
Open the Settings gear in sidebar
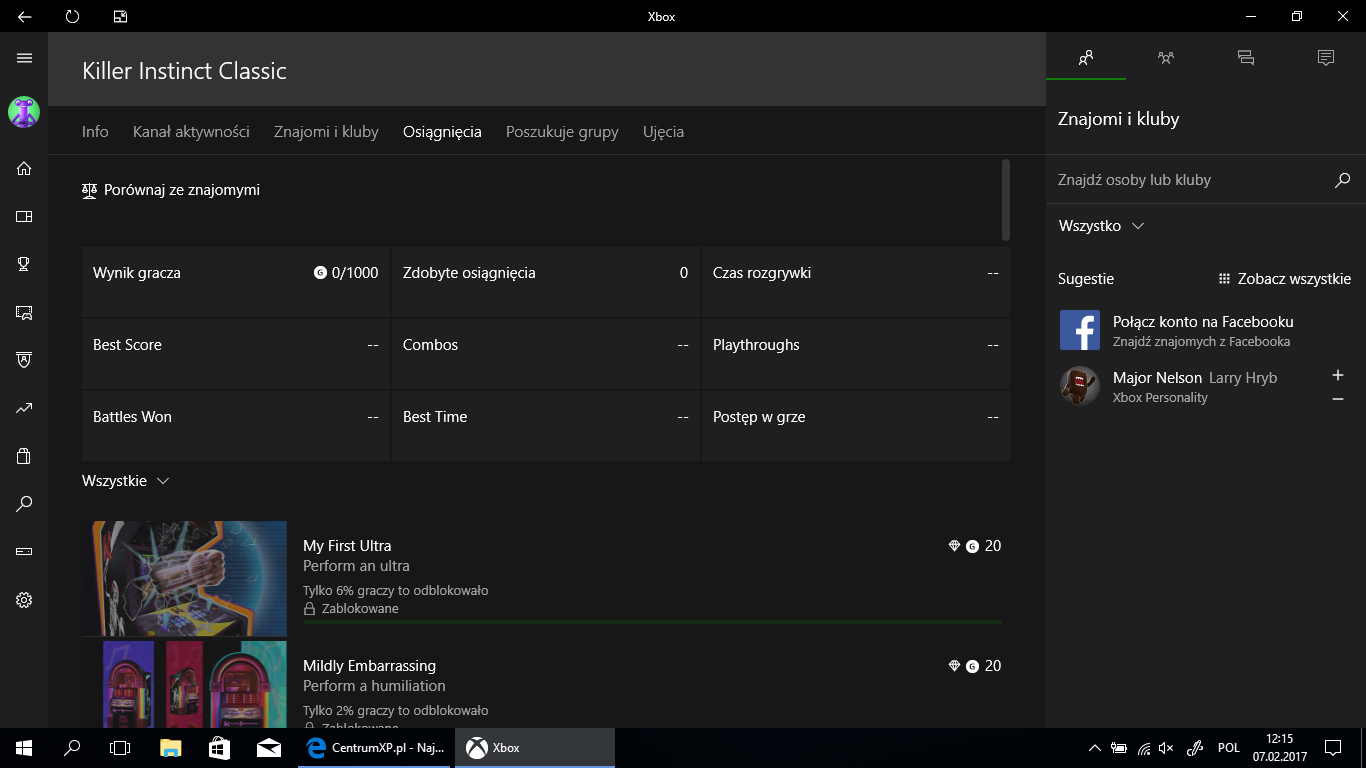pyautogui.click(x=24, y=600)
